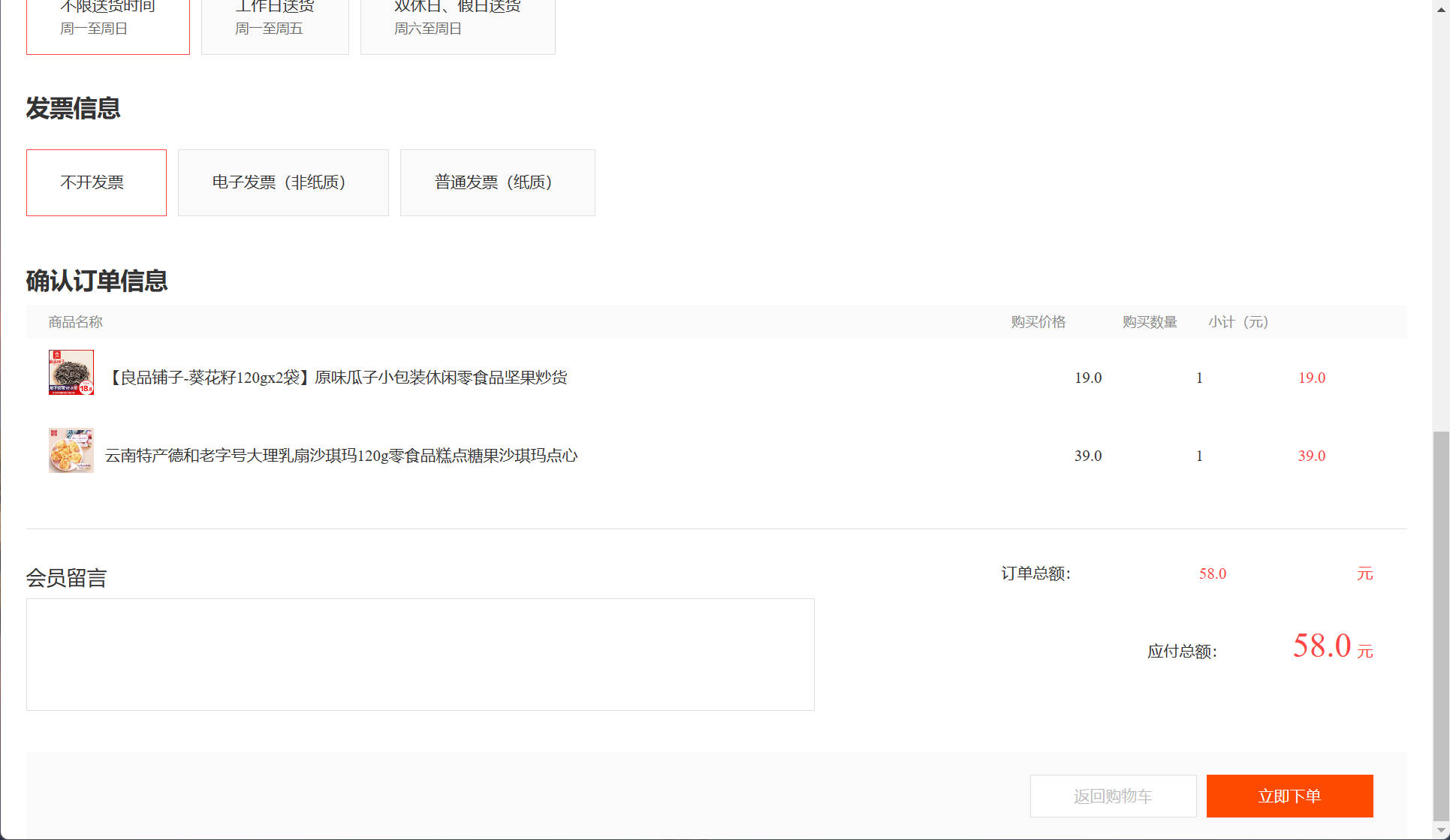Click the 会员留言 message input box
Viewport: 1450px width, 840px height.
(x=420, y=653)
